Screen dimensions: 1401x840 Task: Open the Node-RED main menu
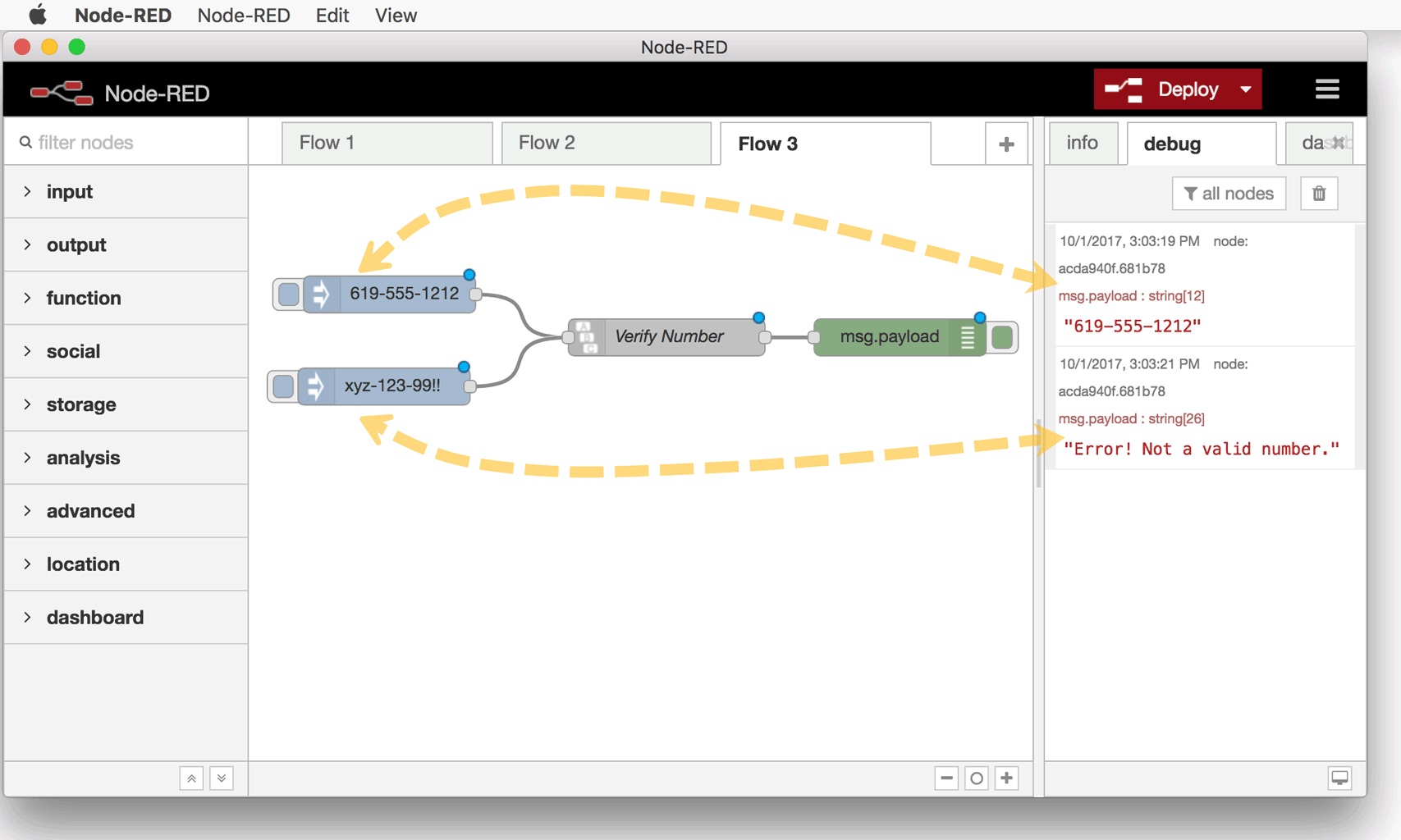pyautogui.click(x=1327, y=89)
